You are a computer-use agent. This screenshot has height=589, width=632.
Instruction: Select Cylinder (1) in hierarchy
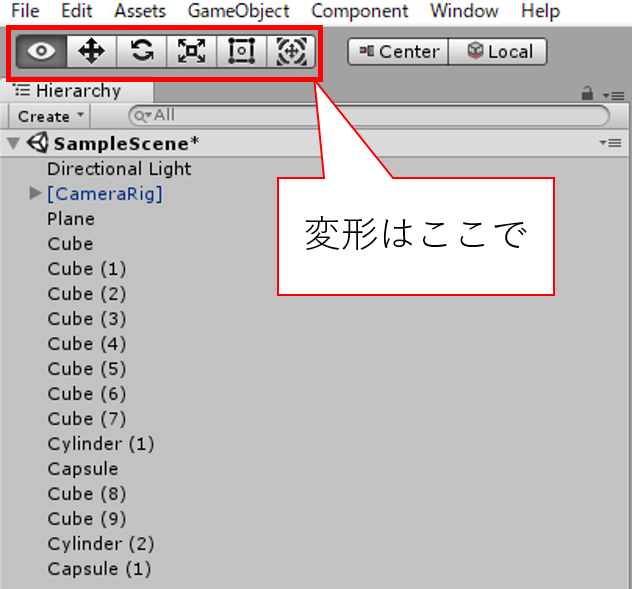101,444
